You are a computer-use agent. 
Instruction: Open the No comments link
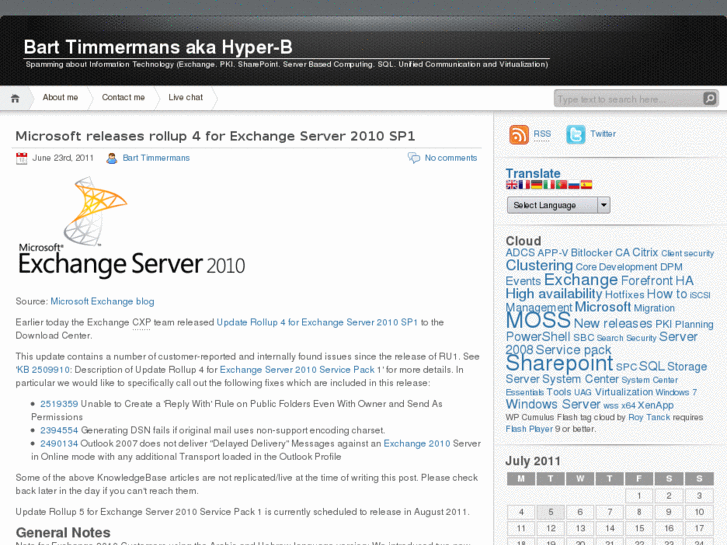[x=451, y=158]
